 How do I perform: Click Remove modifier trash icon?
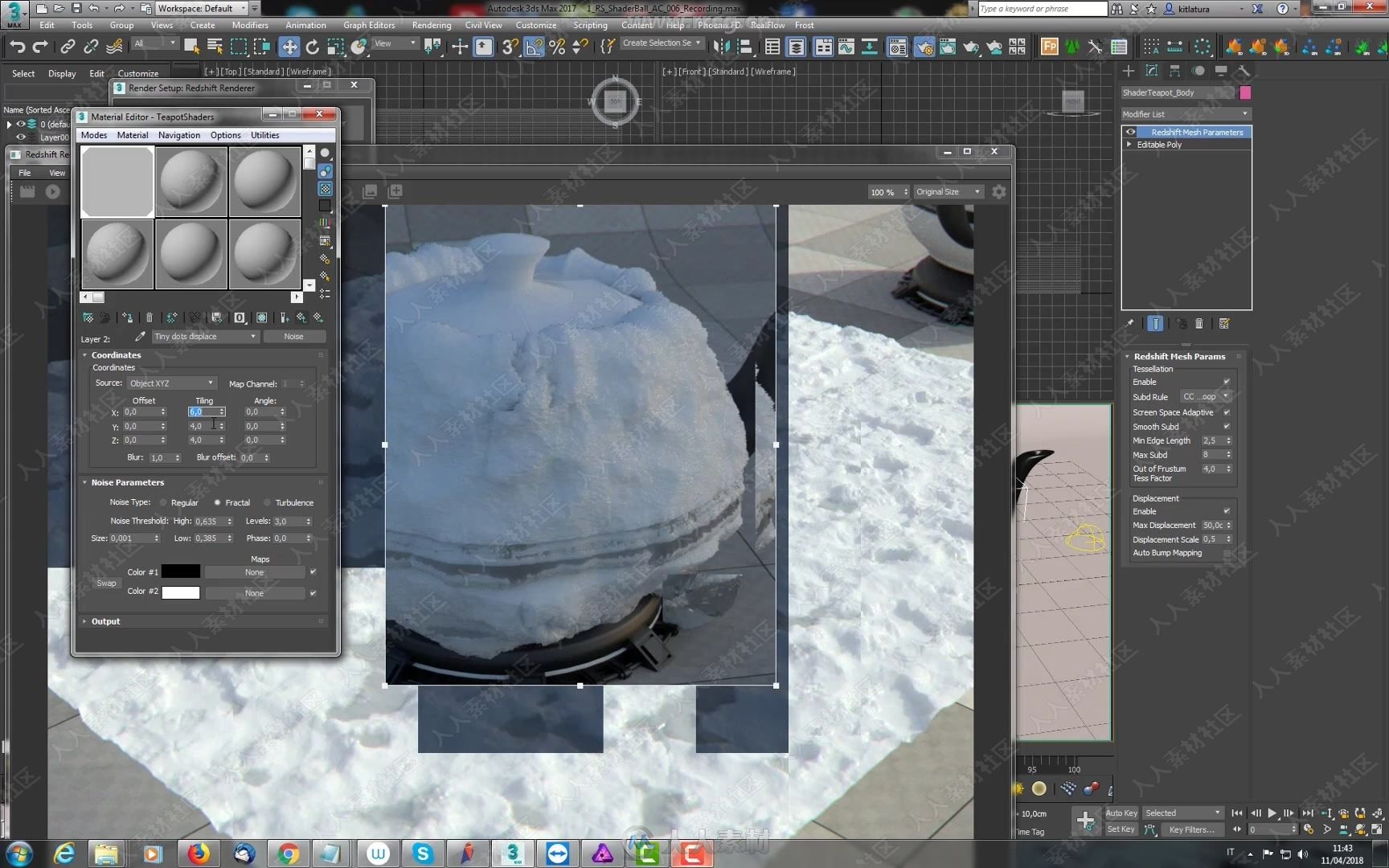pyautogui.click(x=1199, y=323)
